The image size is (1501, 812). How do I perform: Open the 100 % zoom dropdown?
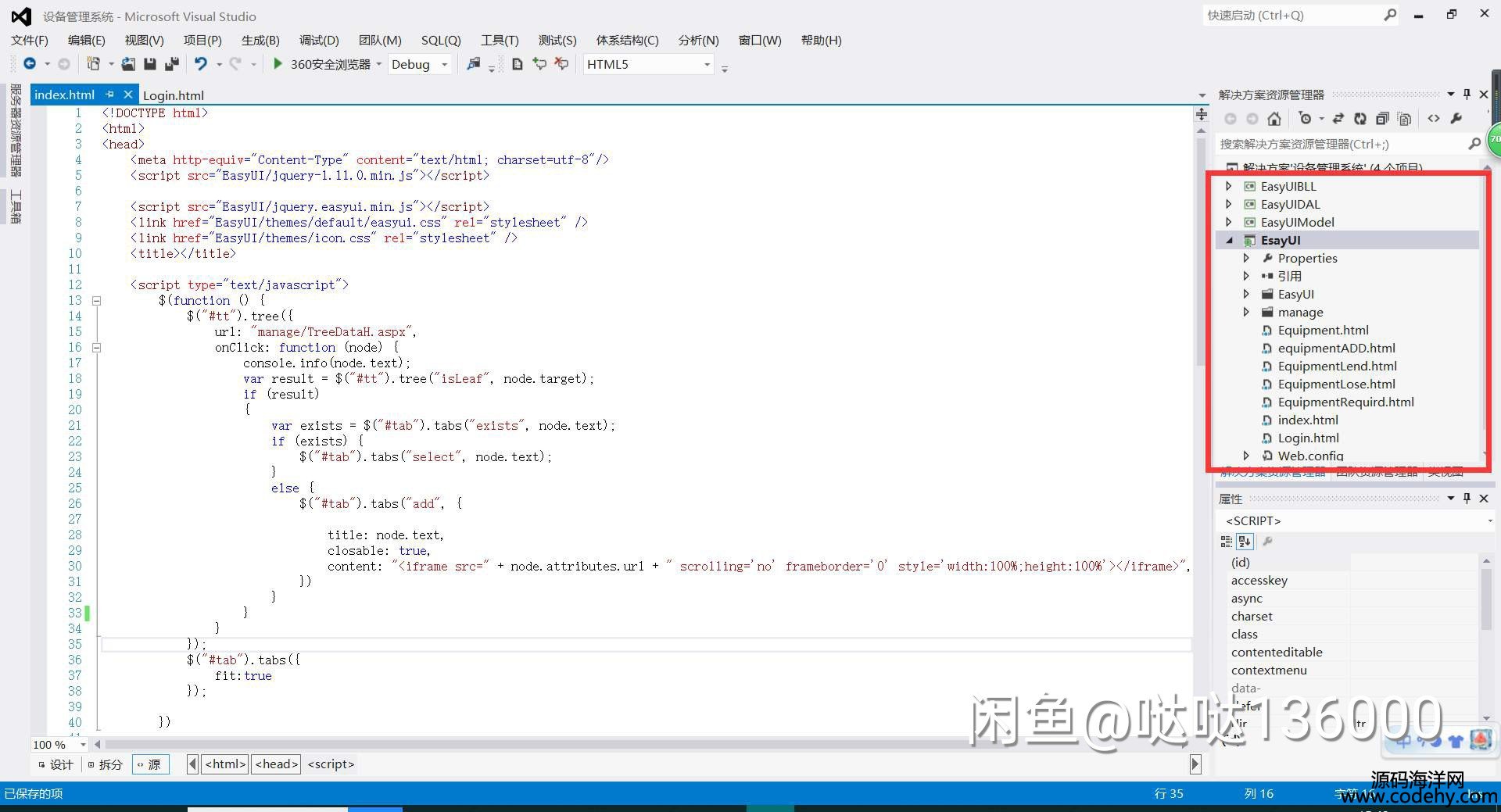83,745
